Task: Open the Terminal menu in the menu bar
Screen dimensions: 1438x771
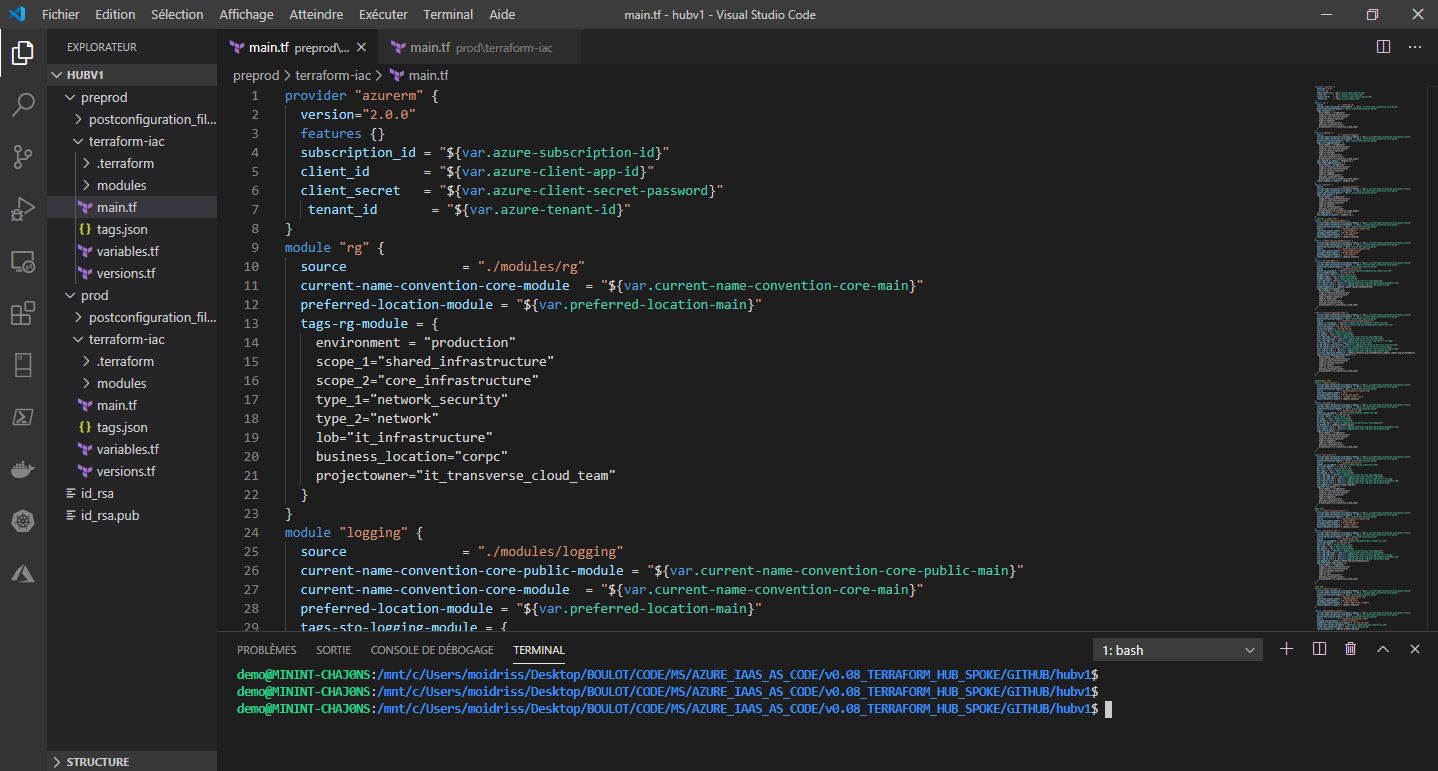Action: click(448, 14)
